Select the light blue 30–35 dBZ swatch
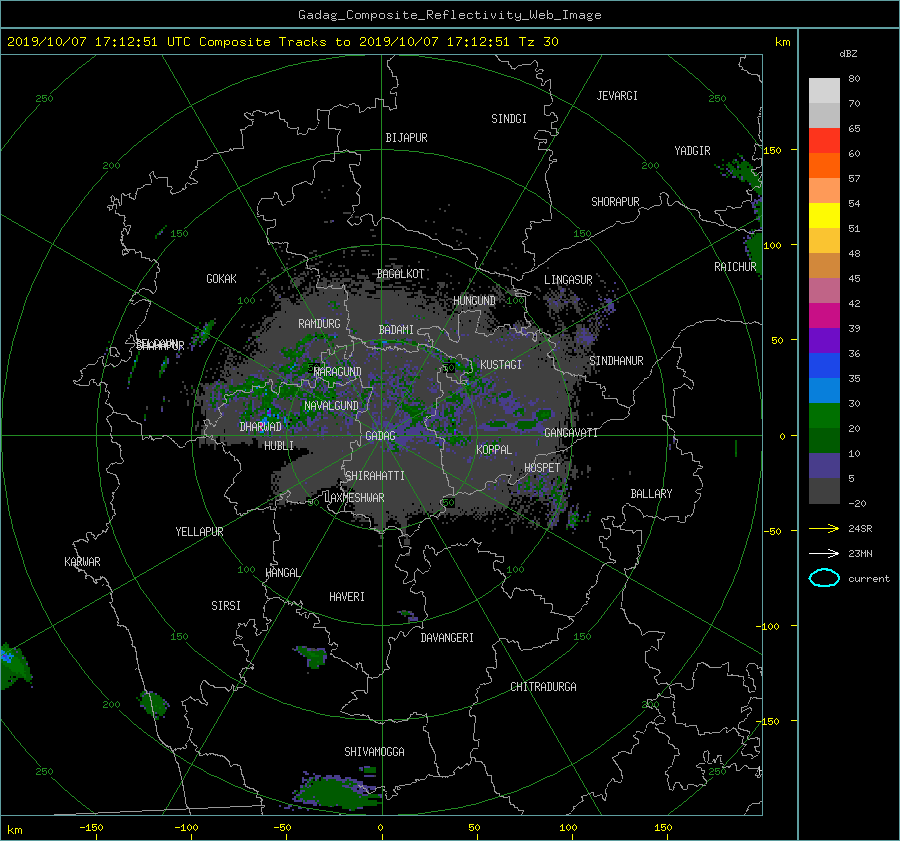Viewport: 900px width, 841px height. coord(824,391)
